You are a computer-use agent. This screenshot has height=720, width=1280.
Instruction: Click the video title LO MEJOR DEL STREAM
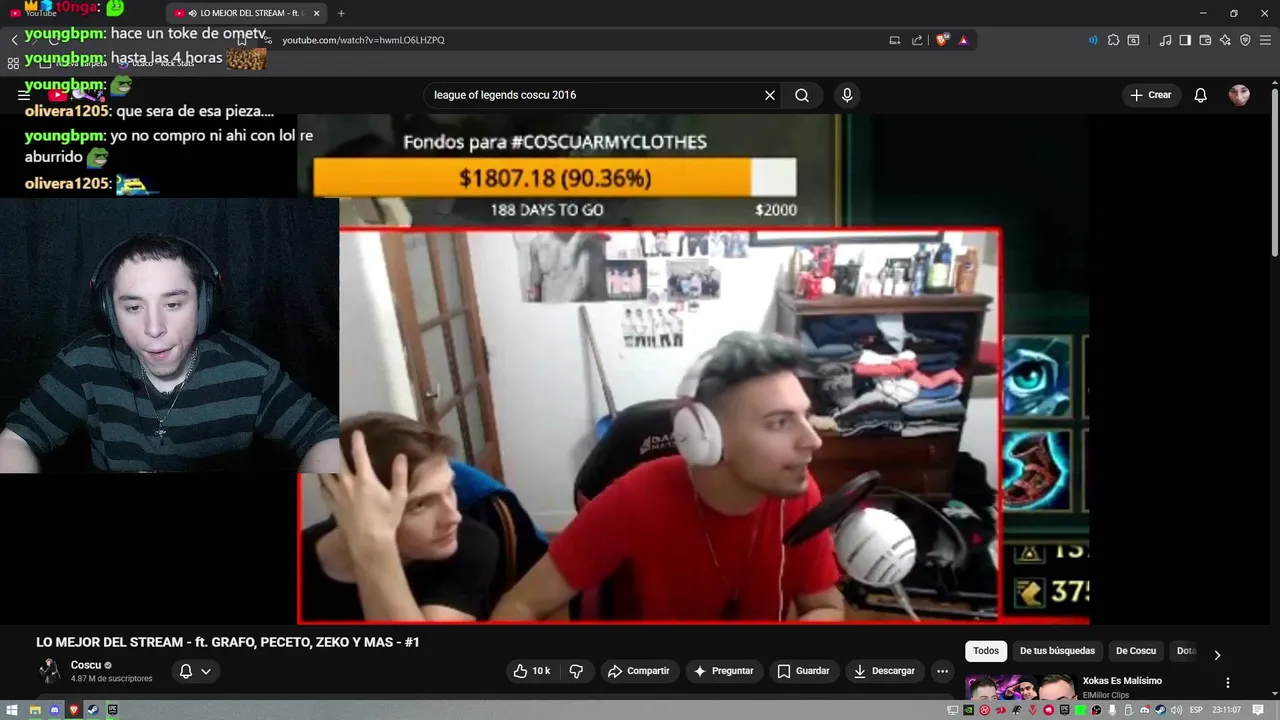pos(228,642)
